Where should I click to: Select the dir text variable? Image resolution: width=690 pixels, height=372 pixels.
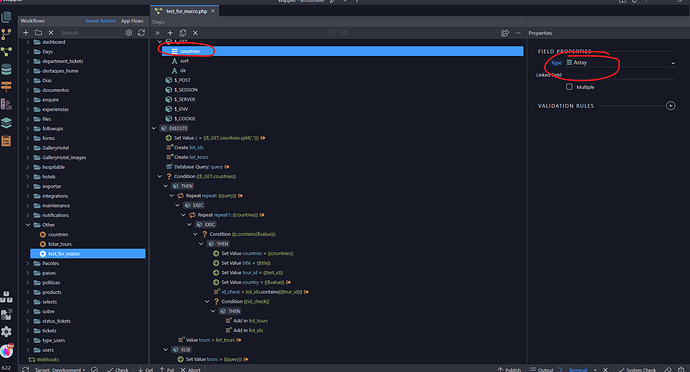(179, 70)
